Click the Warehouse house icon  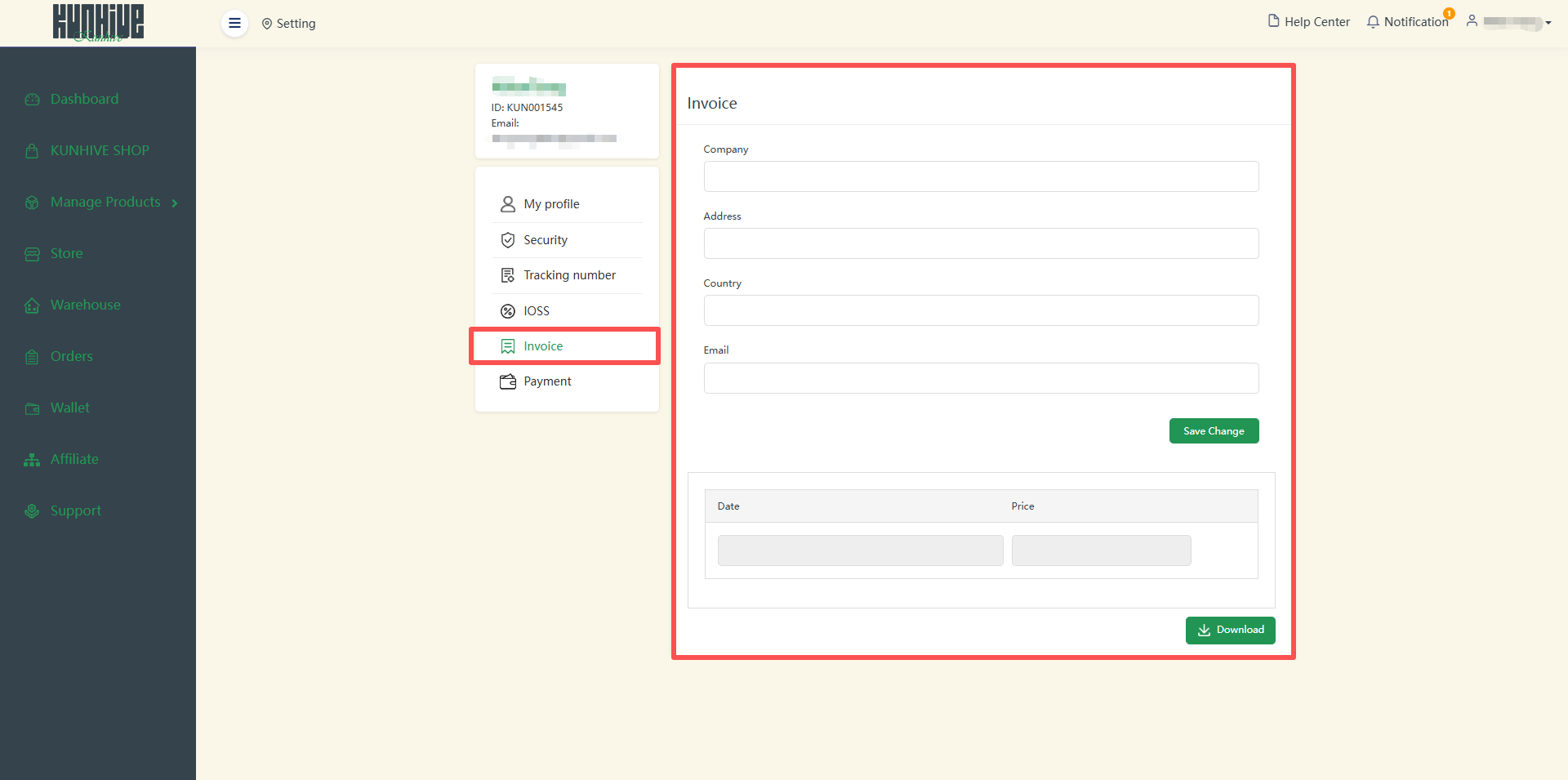coord(32,305)
